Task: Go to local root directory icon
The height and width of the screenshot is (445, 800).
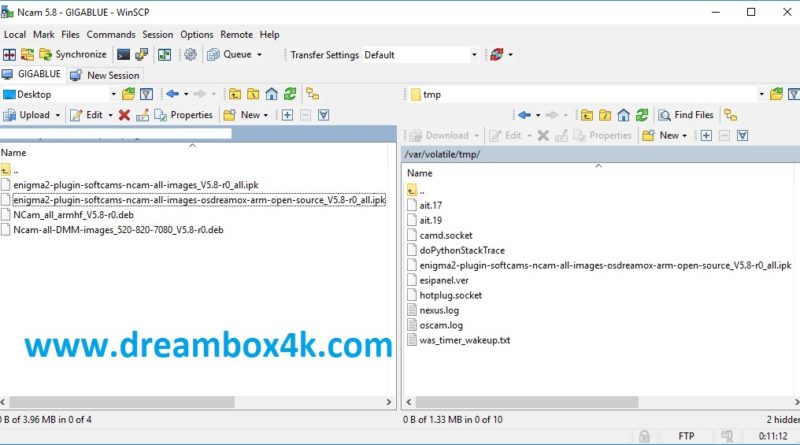Action: (253, 94)
